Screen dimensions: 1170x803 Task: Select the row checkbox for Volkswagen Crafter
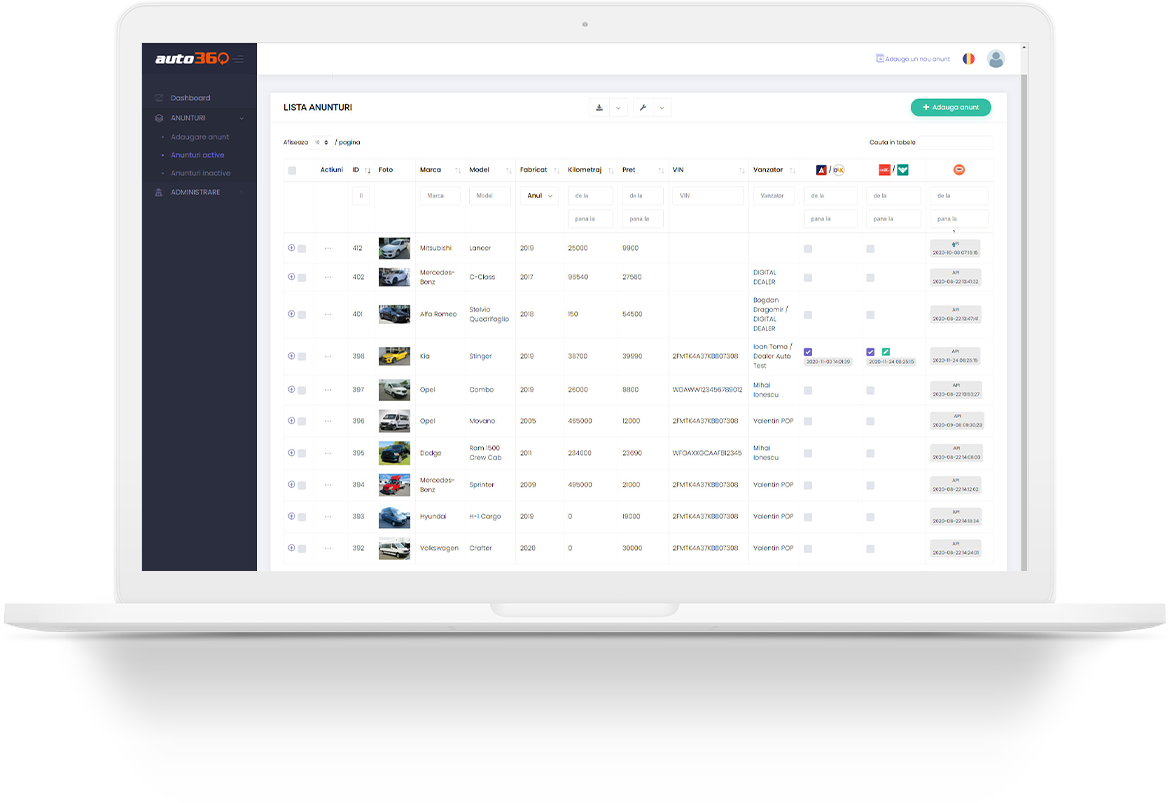point(301,549)
